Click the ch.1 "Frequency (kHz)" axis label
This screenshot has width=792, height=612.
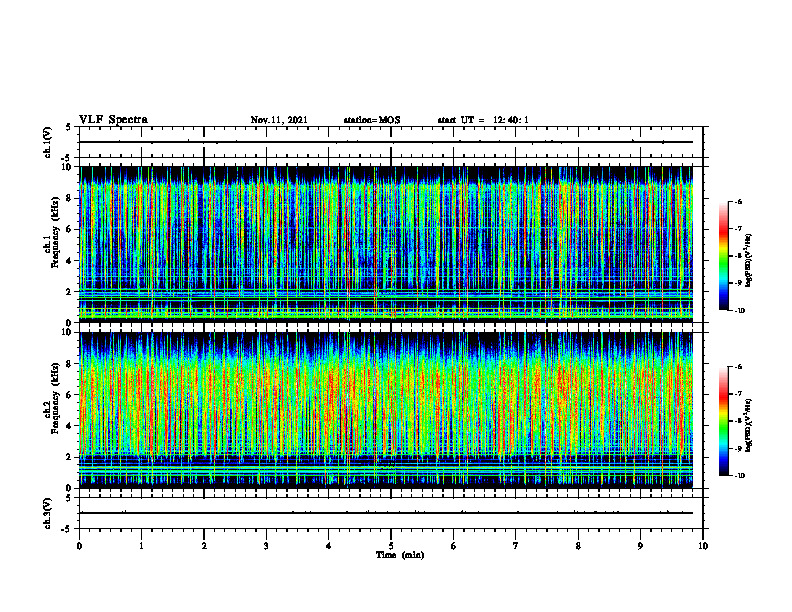(56, 232)
